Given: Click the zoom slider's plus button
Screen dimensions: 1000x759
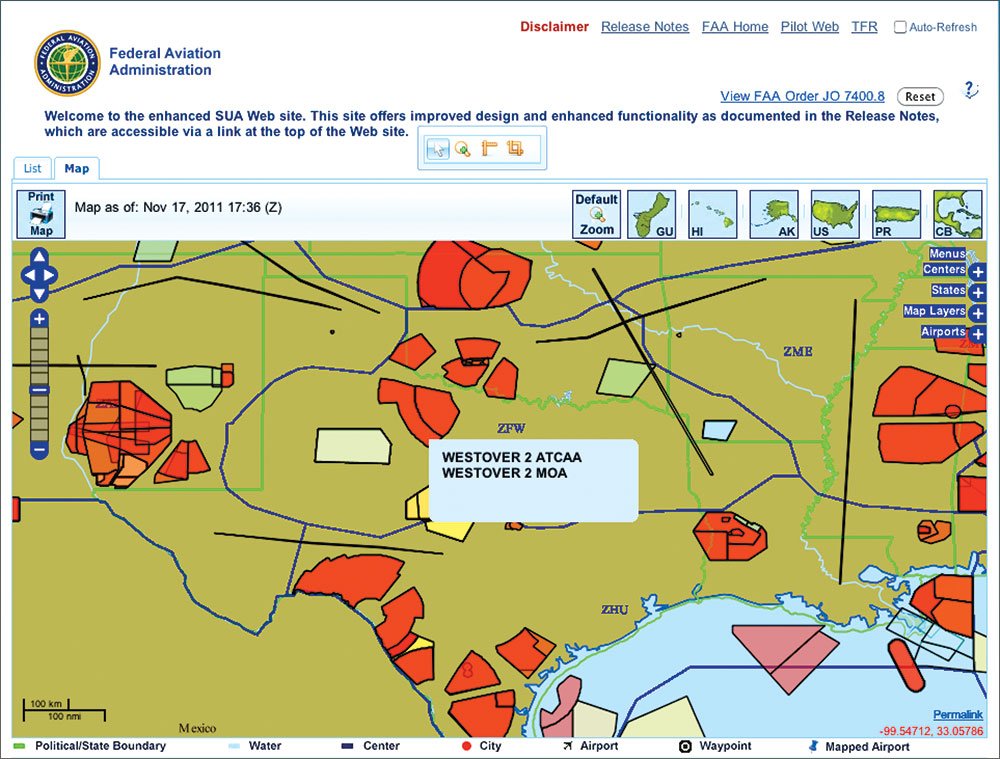Looking at the screenshot, I should click(x=39, y=319).
